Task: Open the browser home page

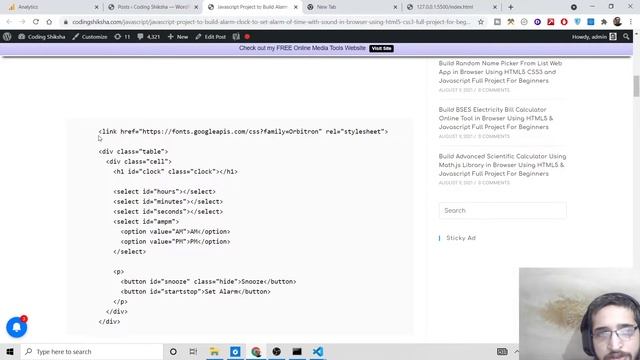Action: pos(49,22)
